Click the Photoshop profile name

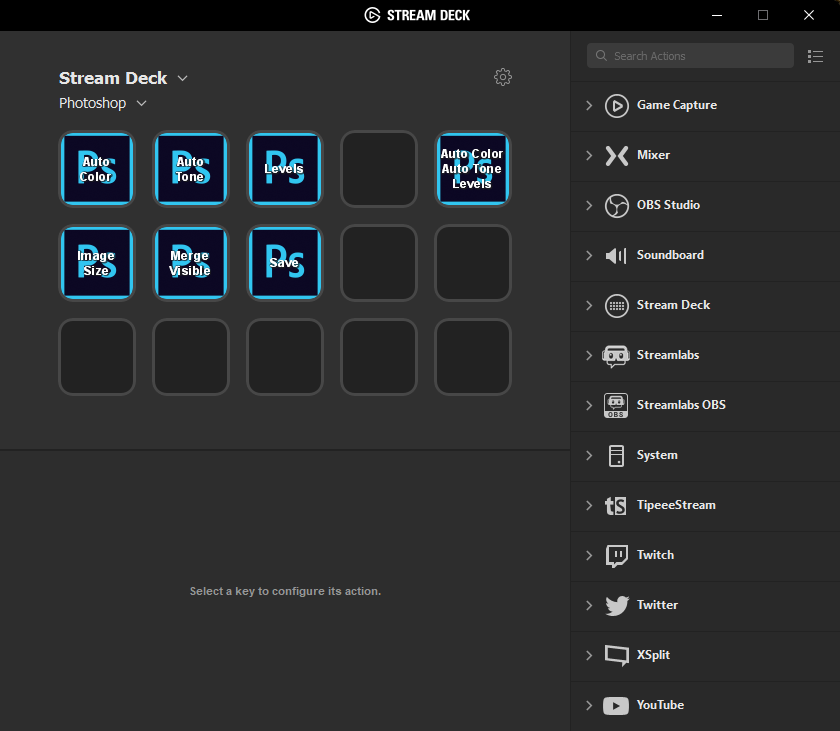pos(93,103)
